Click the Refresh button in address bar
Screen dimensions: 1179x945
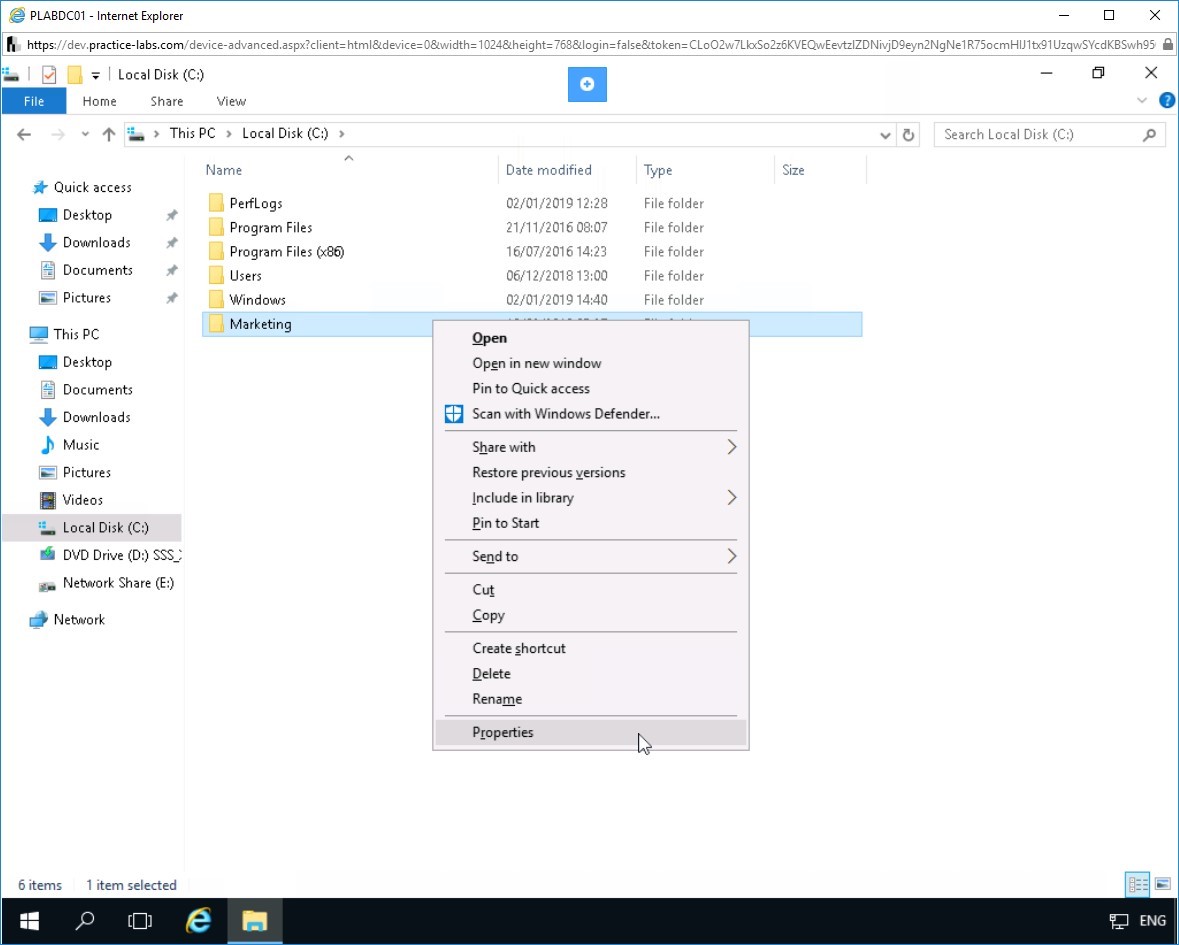tap(908, 135)
